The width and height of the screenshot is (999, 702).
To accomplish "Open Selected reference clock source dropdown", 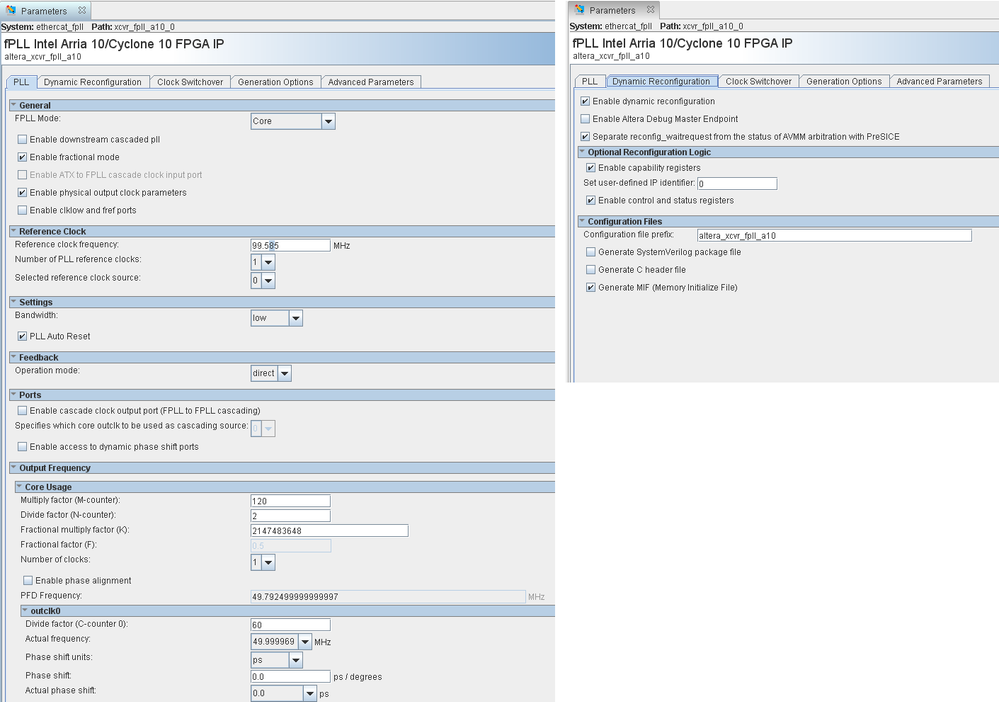I will pyautogui.click(x=268, y=281).
